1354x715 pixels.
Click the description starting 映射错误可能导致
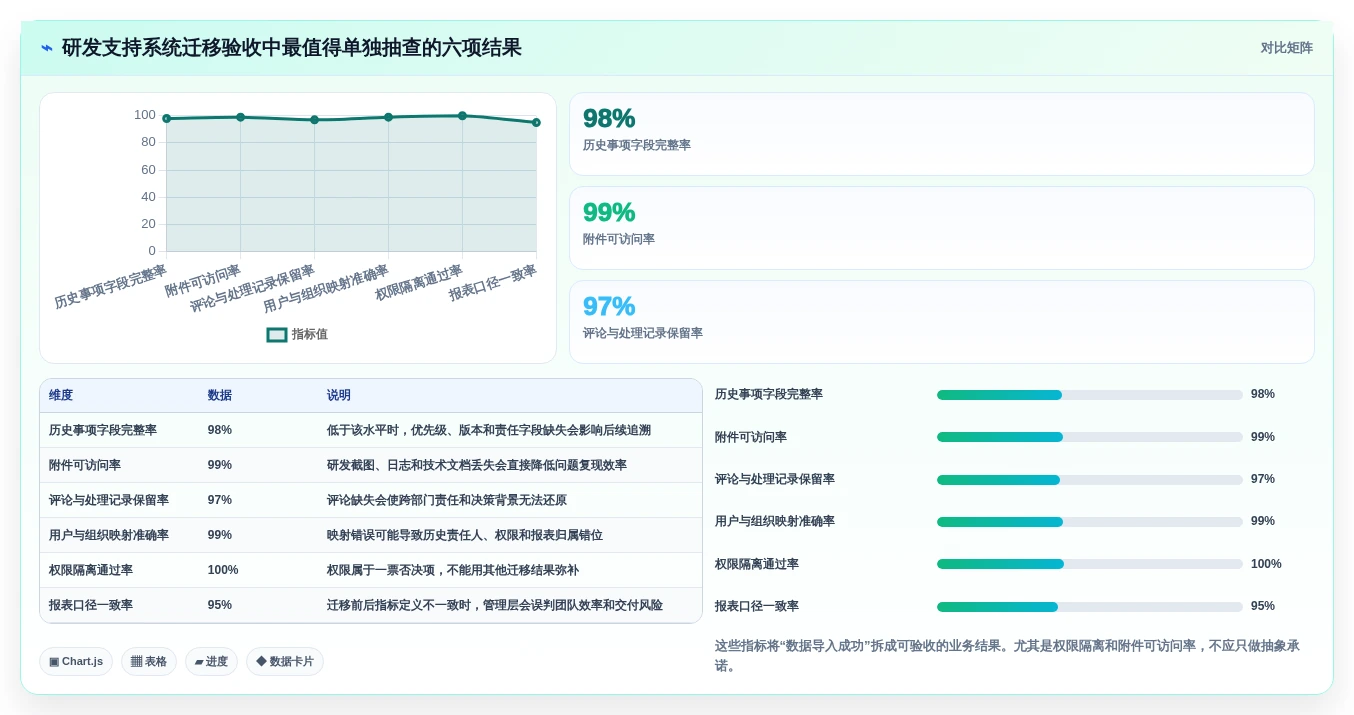pos(465,535)
